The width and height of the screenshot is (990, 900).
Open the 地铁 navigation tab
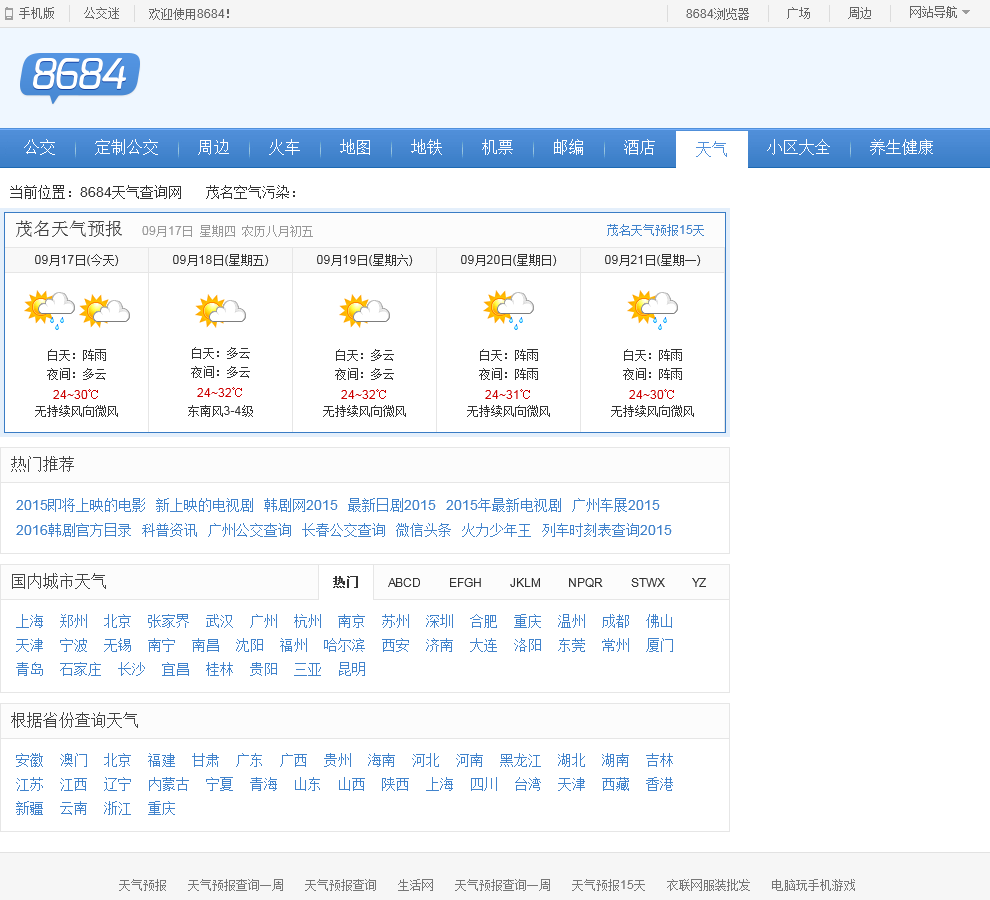tap(427, 148)
